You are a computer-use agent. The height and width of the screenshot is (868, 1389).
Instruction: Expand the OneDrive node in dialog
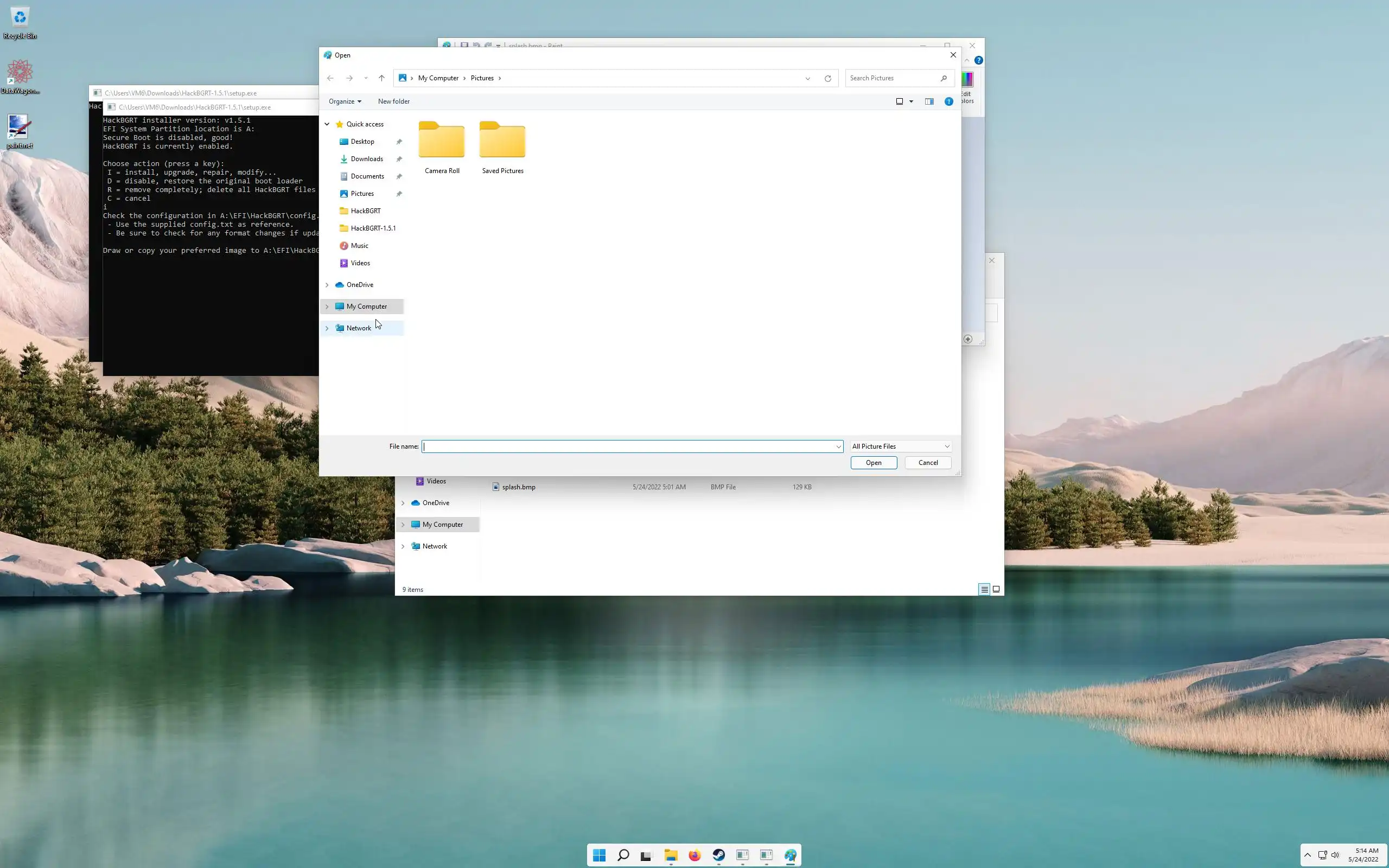point(327,285)
